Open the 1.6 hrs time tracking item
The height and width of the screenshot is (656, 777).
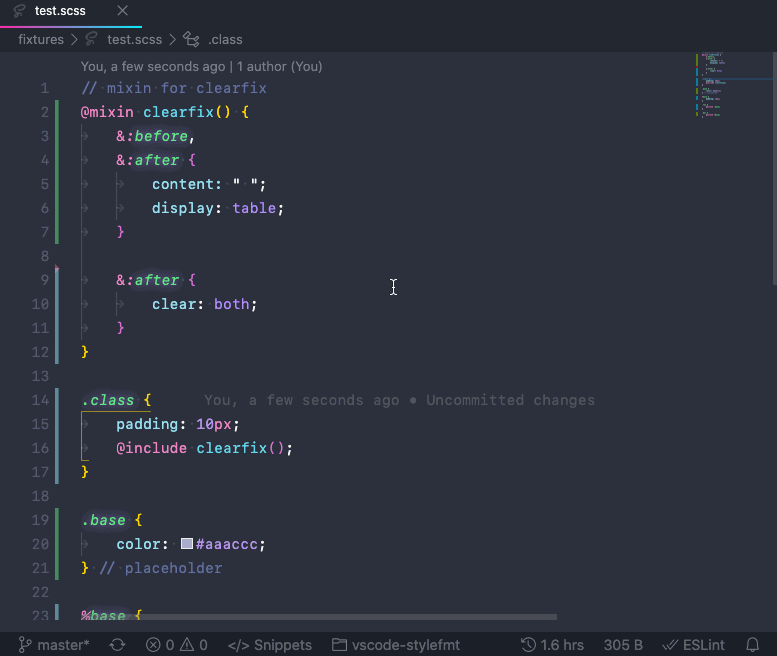click(x=552, y=645)
